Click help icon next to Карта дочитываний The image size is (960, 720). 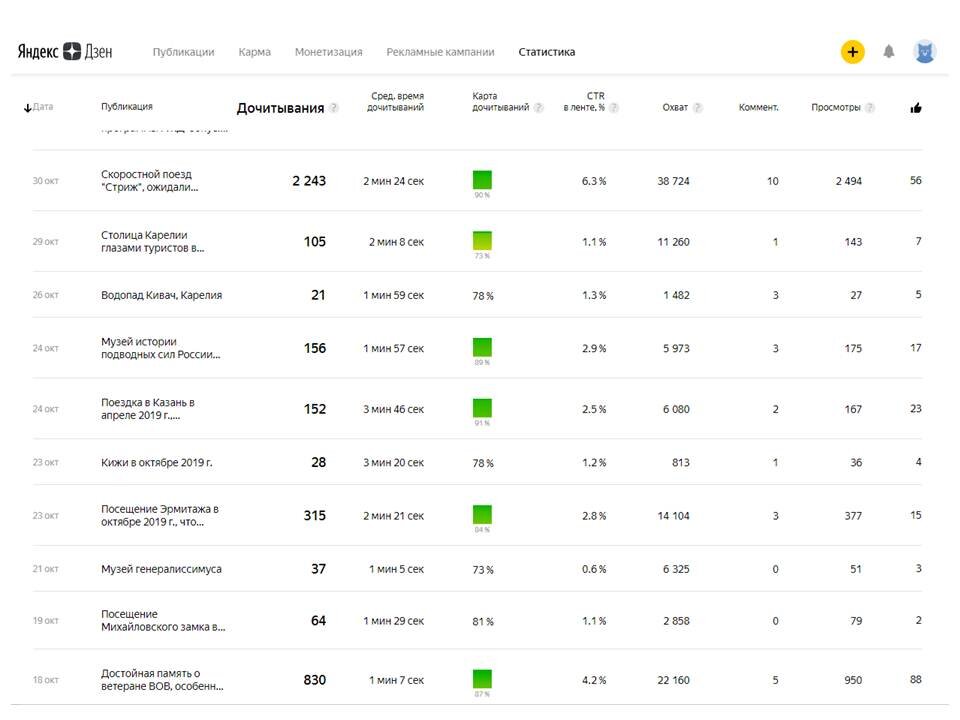click(538, 107)
